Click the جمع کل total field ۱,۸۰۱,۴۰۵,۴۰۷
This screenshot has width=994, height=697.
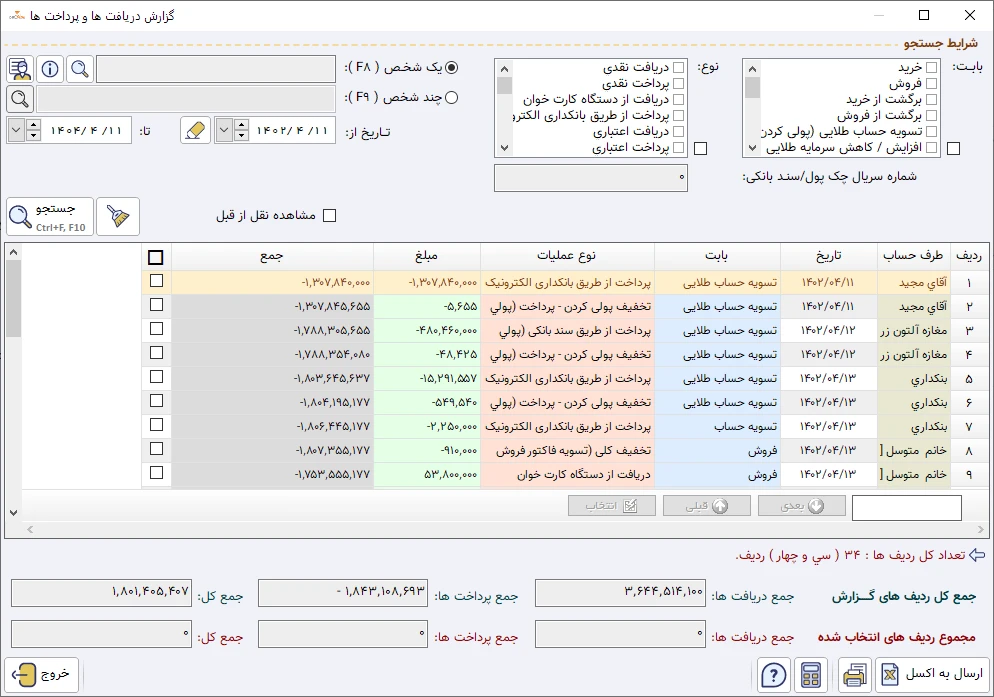tap(101, 593)
